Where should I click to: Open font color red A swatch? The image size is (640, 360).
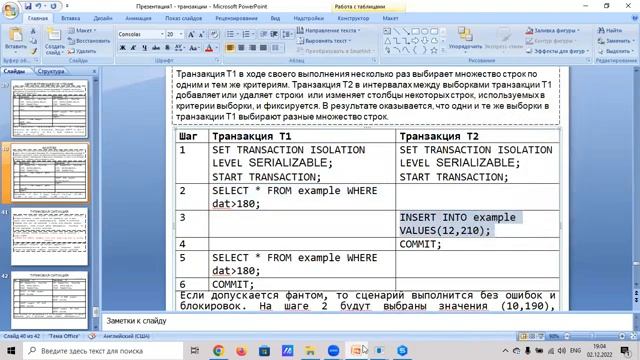coord(209,48)
